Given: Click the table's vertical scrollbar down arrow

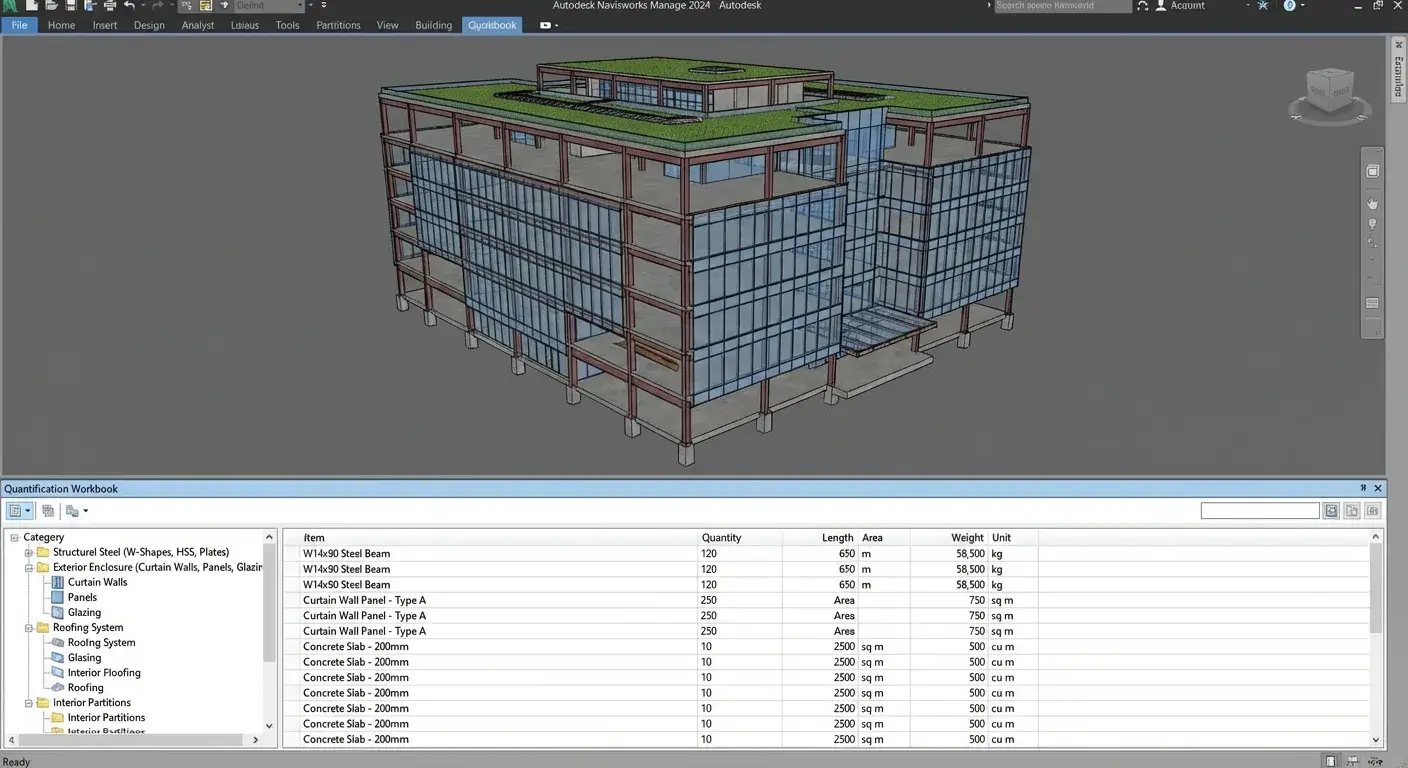Looking at the screenshot, I should pos(1377,740).
